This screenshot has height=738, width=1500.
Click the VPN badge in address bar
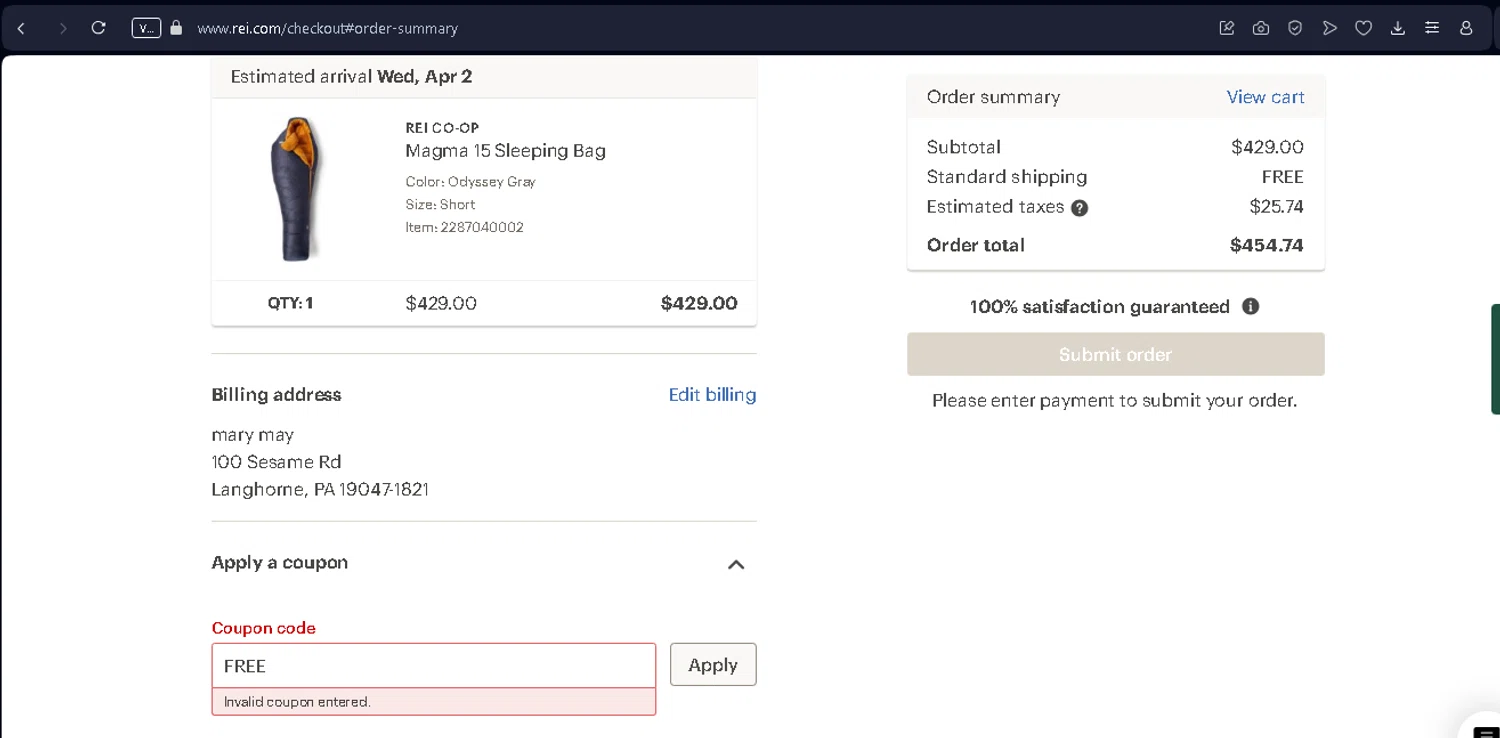click(x=146, y=28)
